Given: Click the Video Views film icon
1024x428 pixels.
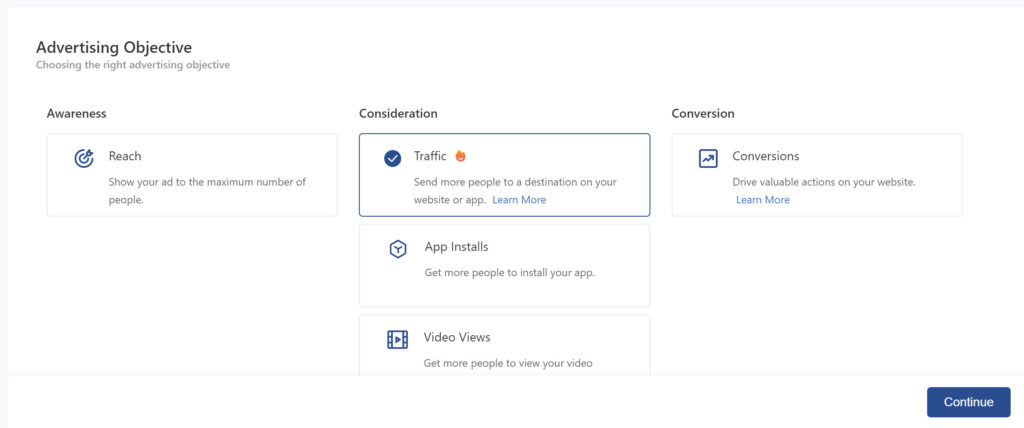Looking at the screenshot, I should click(397, 339).
